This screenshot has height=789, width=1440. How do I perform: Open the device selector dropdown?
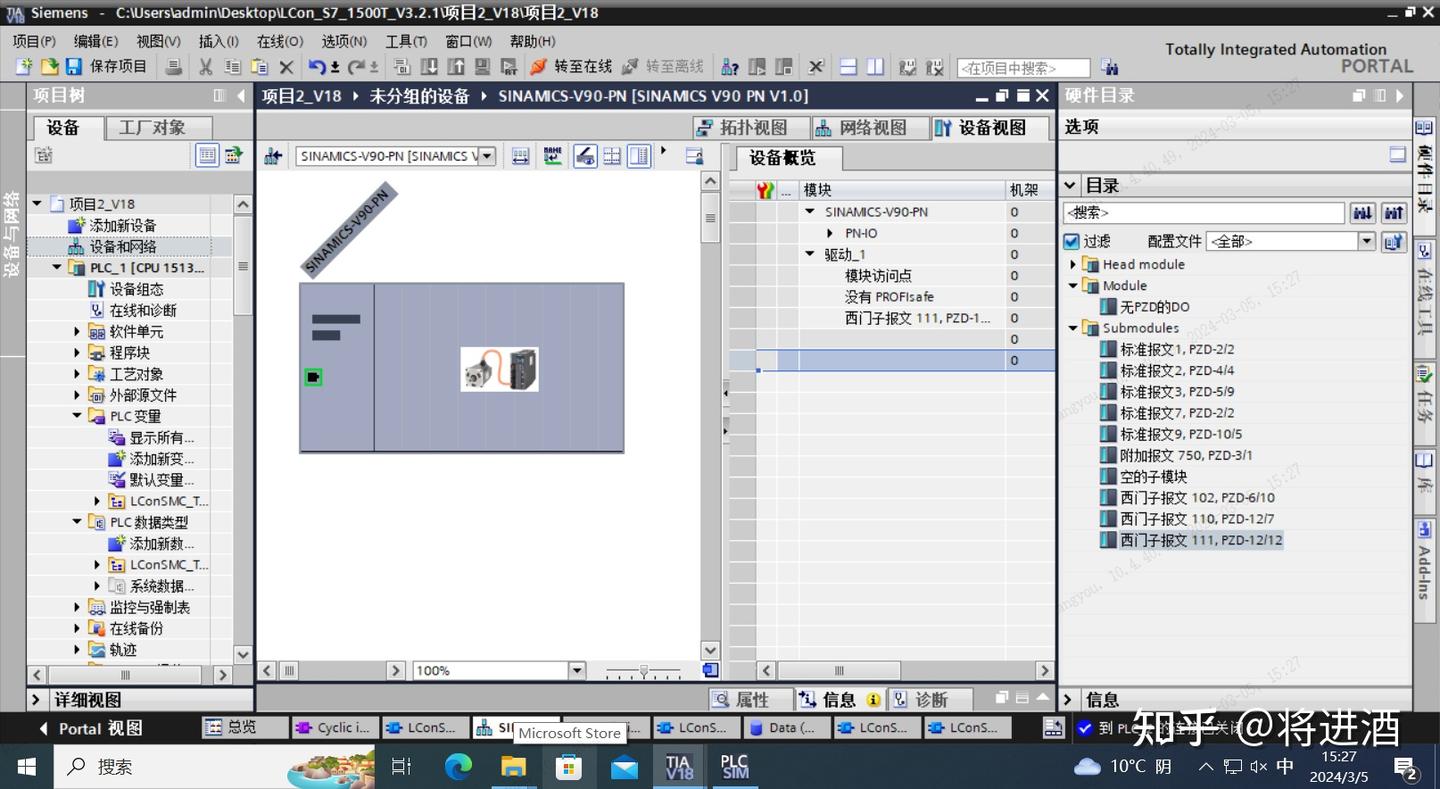coord(487,156)
